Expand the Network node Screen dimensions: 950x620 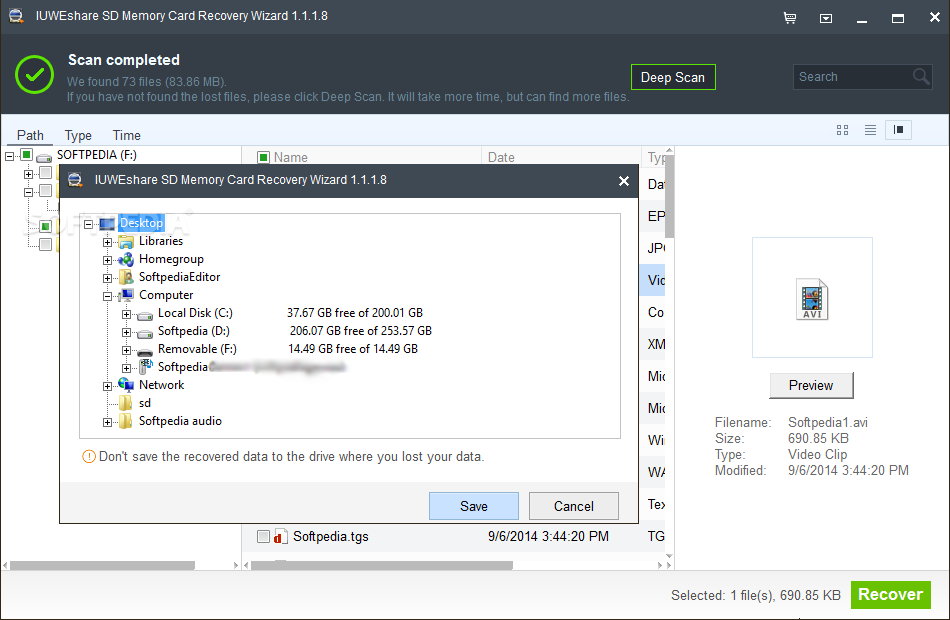[x=107, y=386]
